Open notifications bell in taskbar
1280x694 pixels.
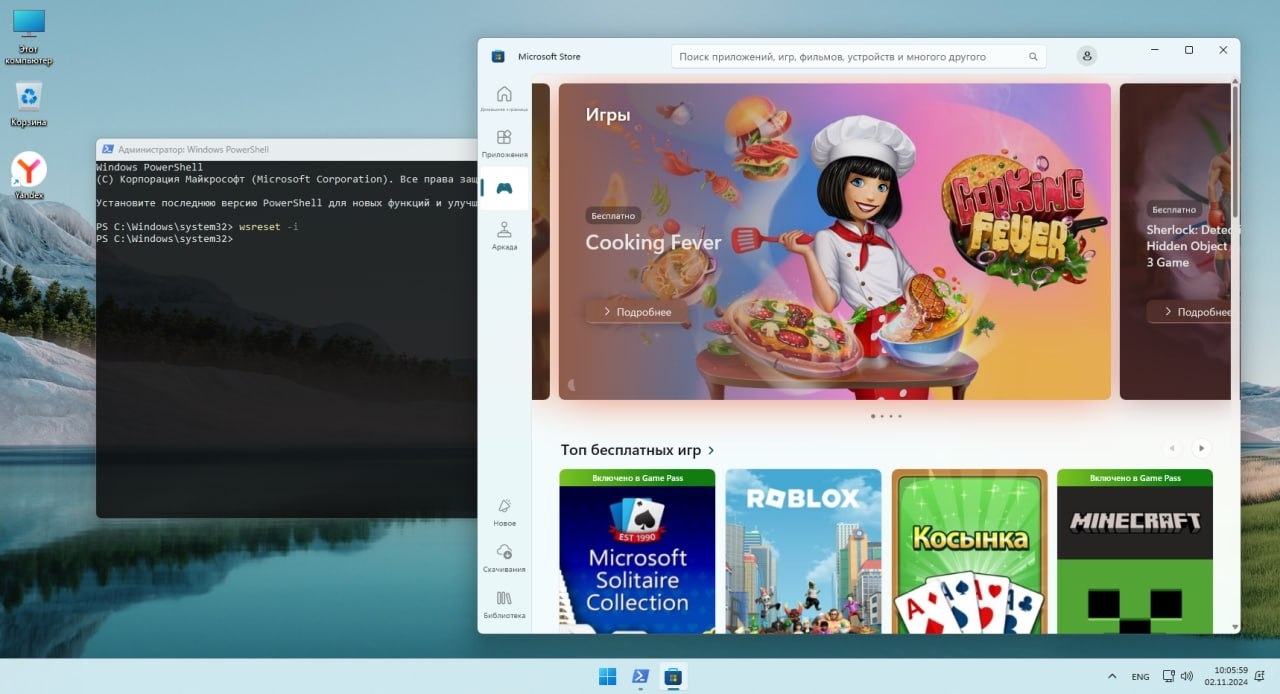pyautogui.click(x=1260, y=677)
